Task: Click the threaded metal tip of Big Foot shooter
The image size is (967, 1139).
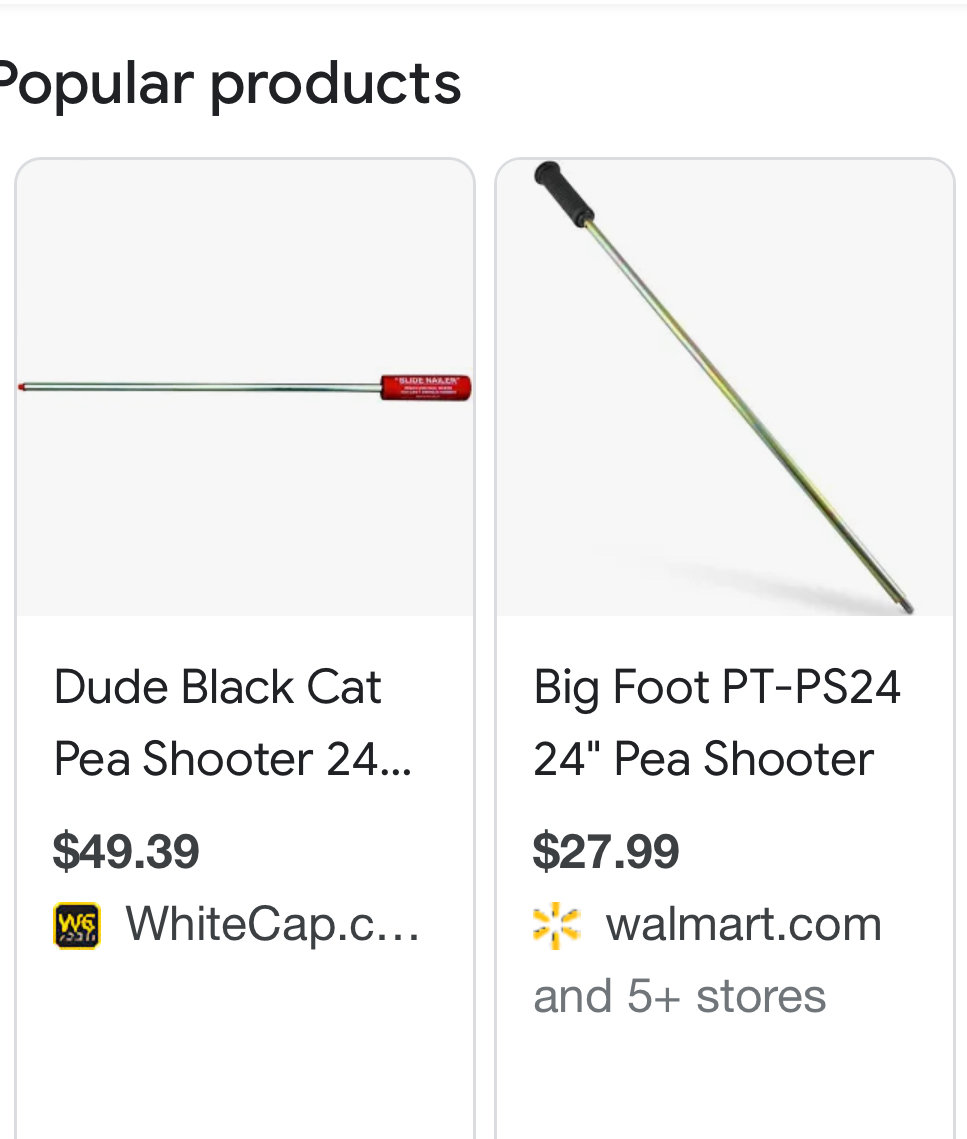Action: pyautogui.click(x=906, y=607)
